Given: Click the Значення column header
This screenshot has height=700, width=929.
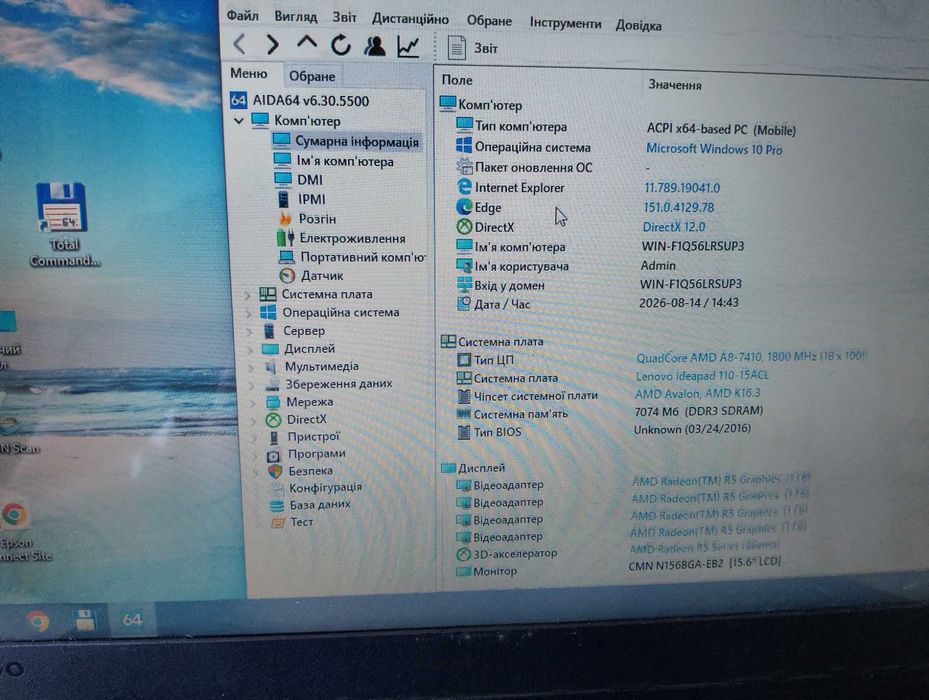Looking at the screenshot, I should [675, 85].
